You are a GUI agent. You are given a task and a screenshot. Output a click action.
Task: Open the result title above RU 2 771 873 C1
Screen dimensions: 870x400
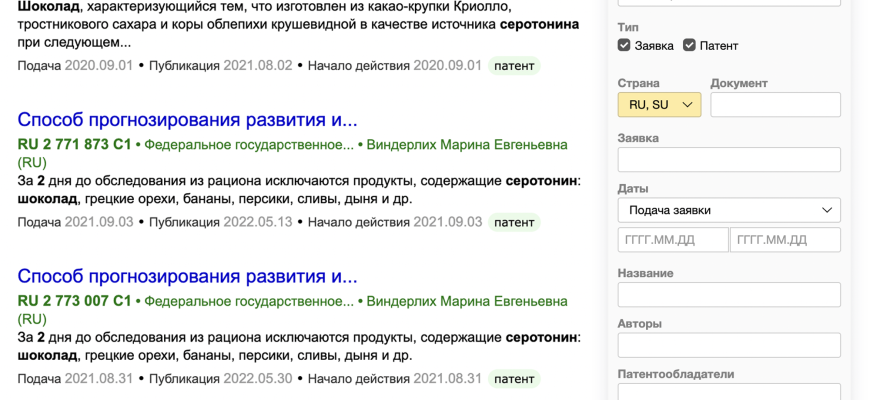[x=187, y=120]
